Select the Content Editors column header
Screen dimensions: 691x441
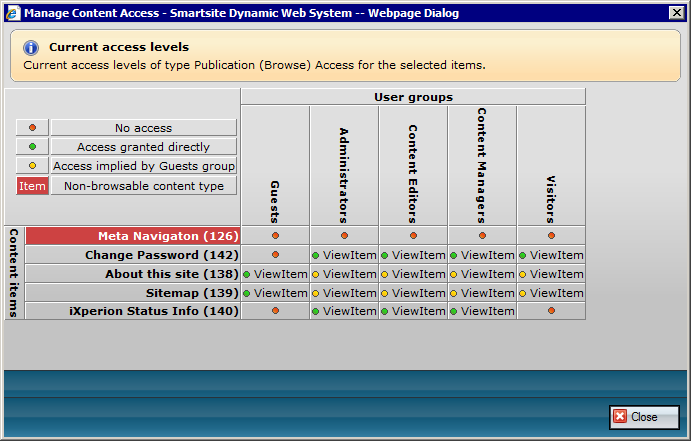(413, 166)
